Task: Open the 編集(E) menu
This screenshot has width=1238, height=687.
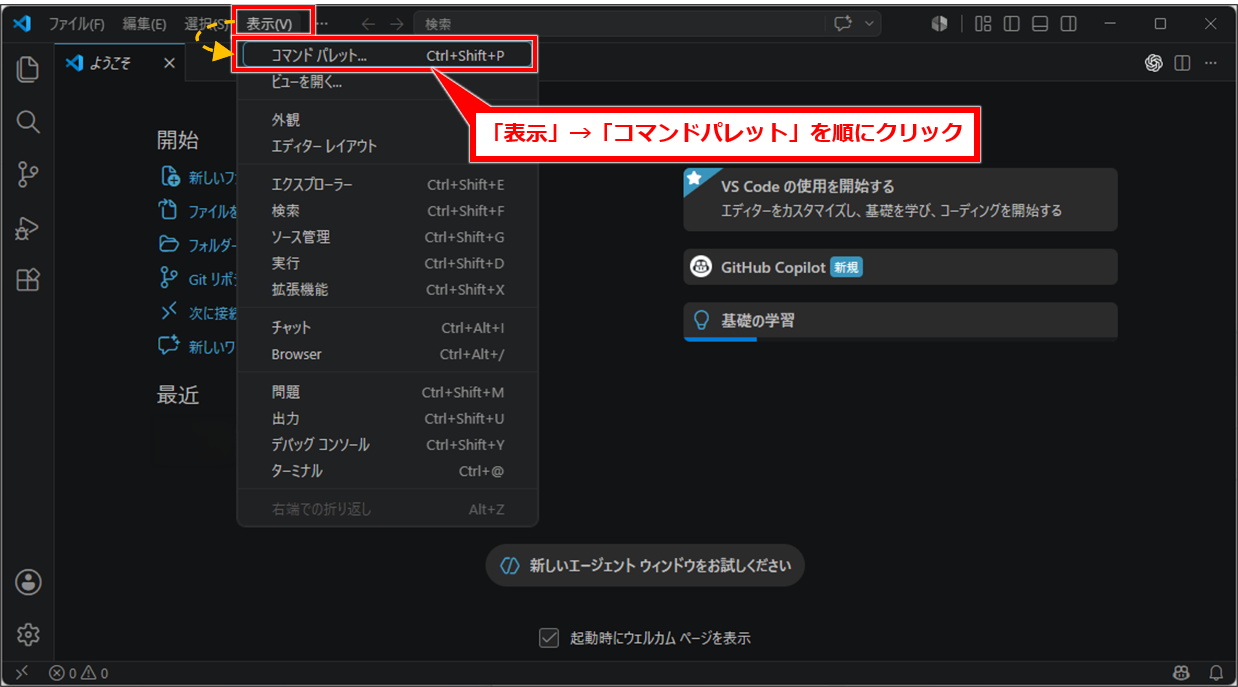Action: point(144,23)
